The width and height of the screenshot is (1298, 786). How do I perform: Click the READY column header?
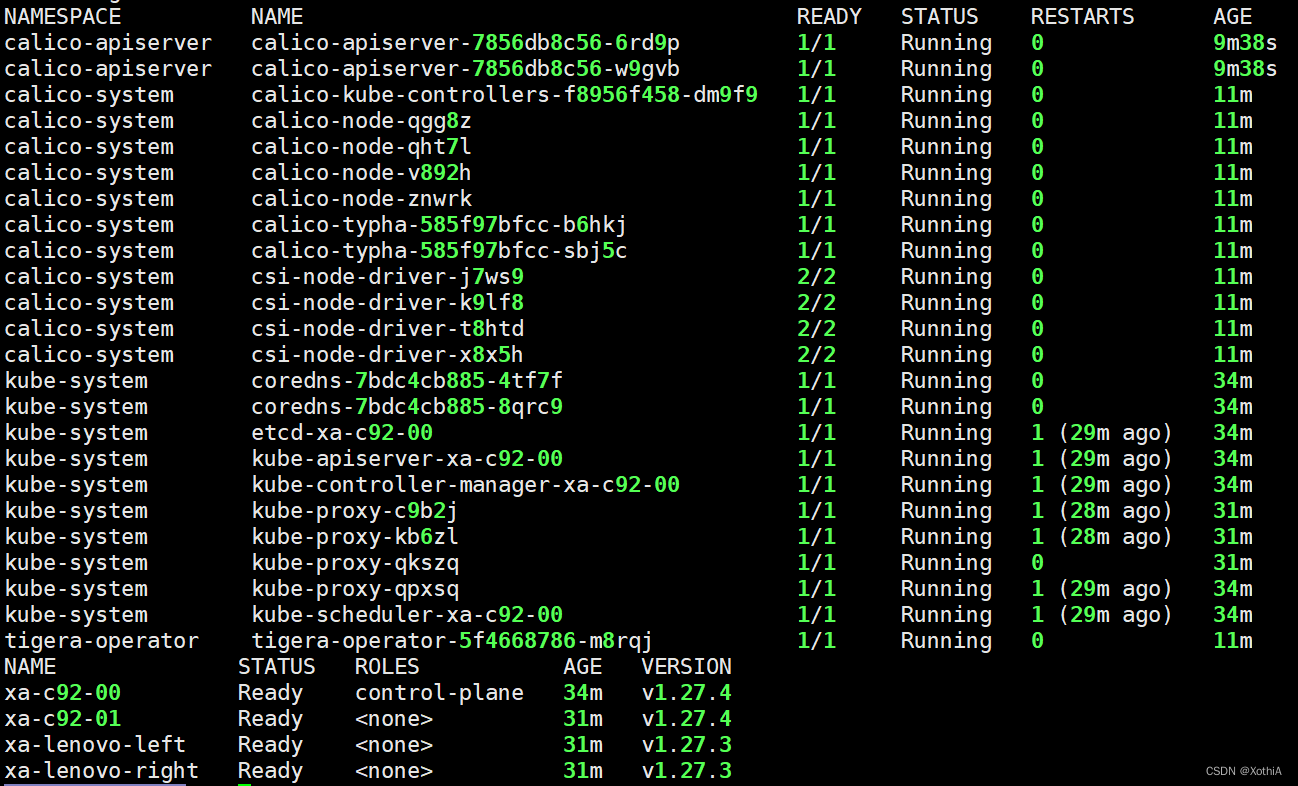[x=829, y=17]
